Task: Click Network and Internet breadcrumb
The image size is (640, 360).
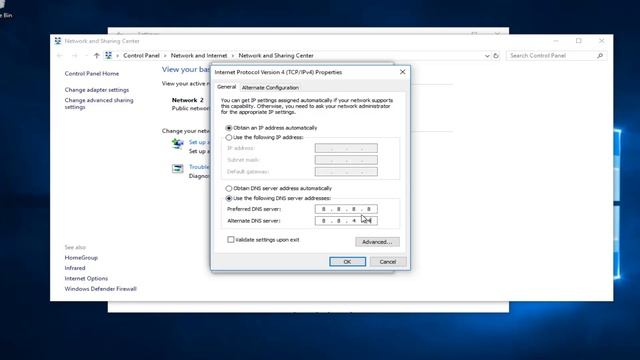Action: [x=199, y=56]
